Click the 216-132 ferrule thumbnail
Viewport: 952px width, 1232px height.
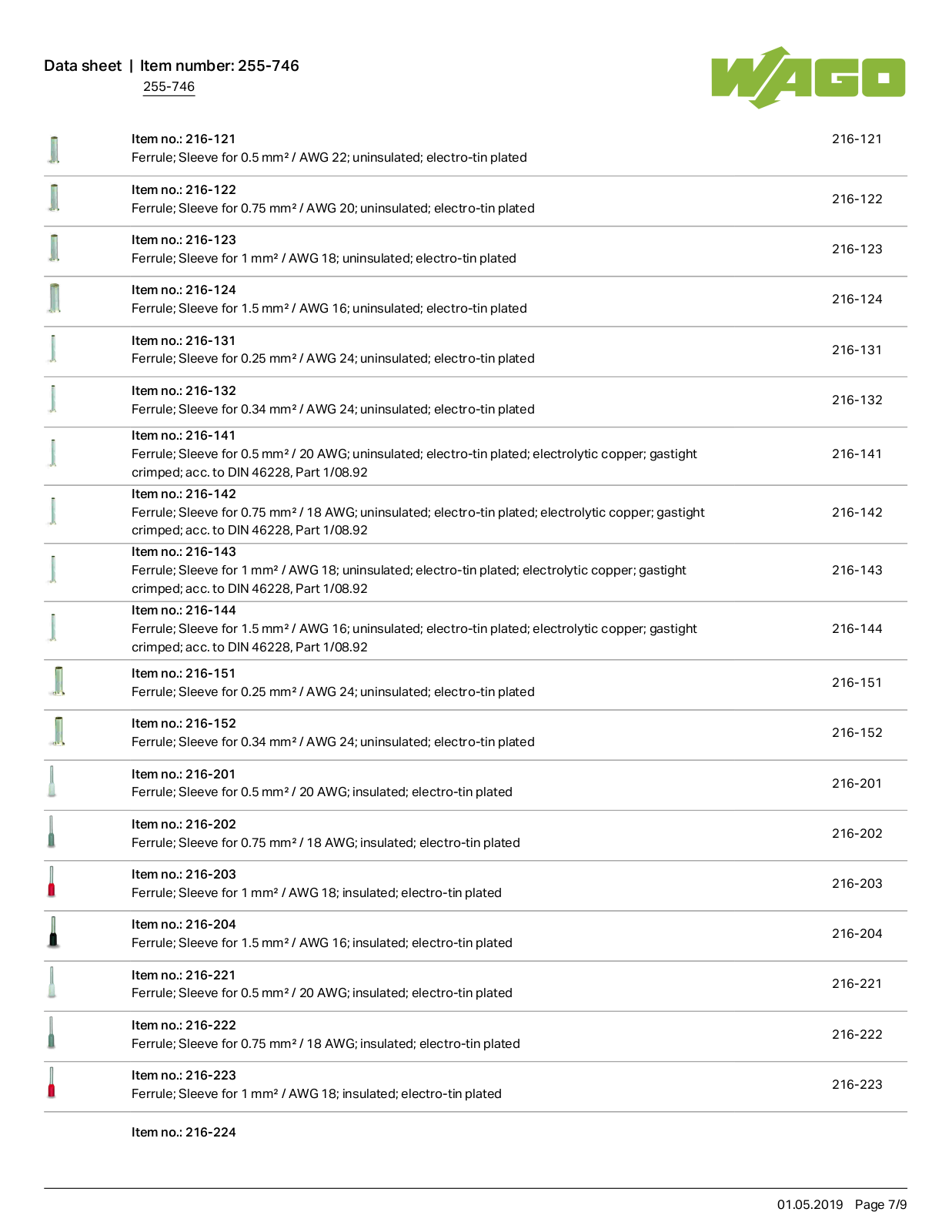click(53, 399)
